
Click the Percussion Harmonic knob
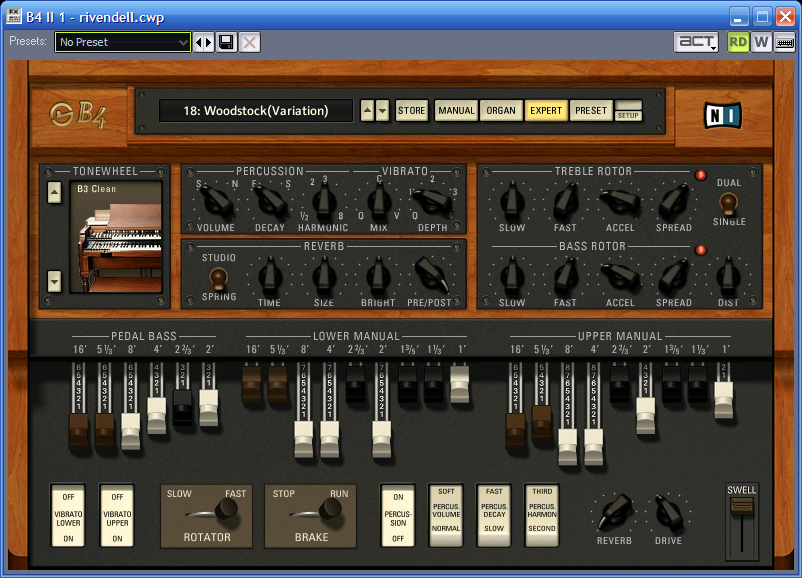click(x=324, y=201)
